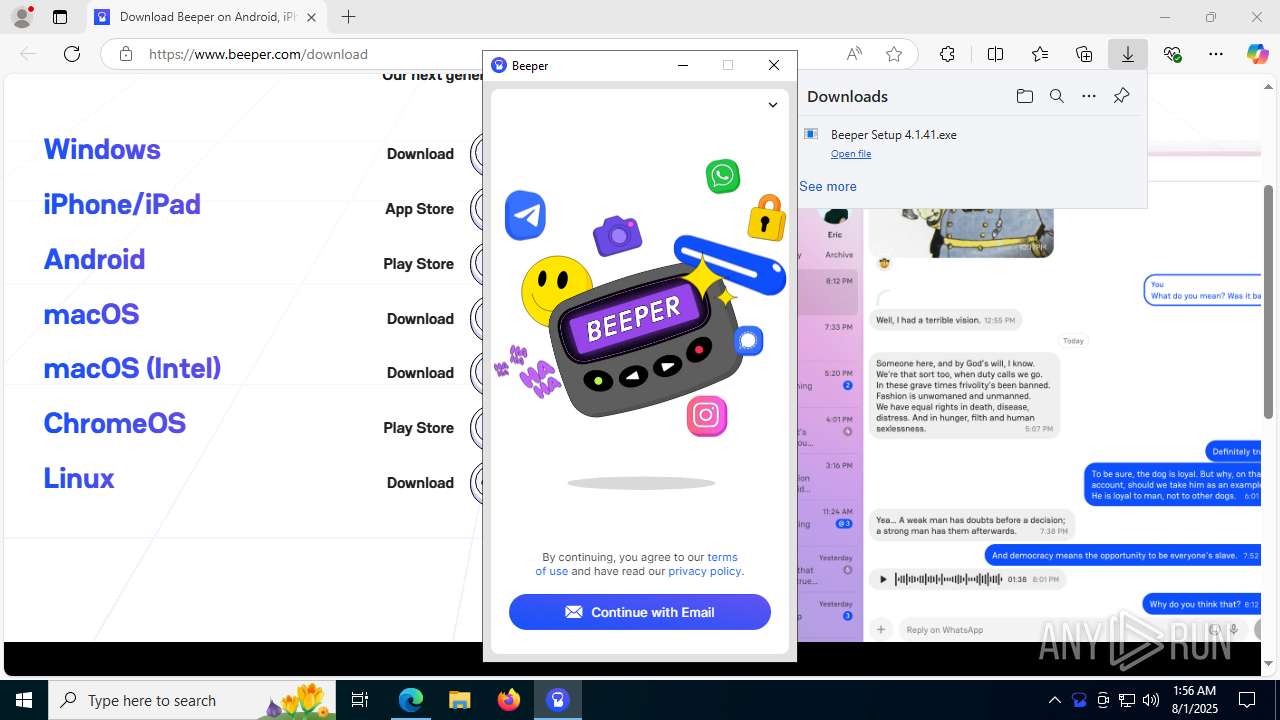Image resolution: width=1280 pixels, height=720 pixels.
Task: View site information lock icon
Action: tap(126, 54)
